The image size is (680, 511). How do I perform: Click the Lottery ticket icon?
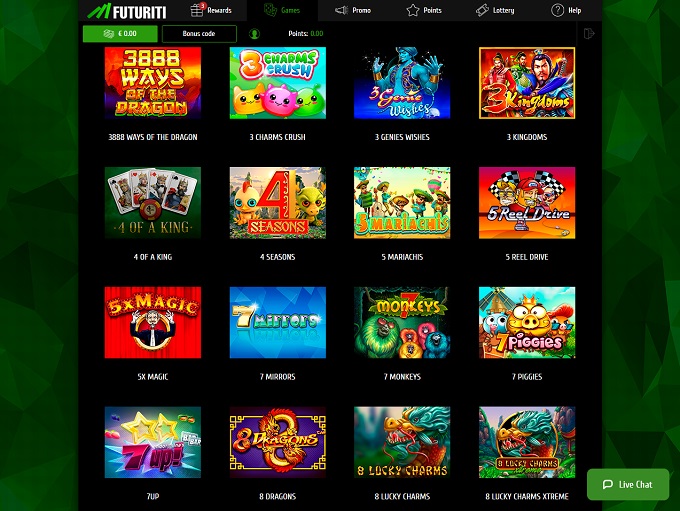(482, 10)
